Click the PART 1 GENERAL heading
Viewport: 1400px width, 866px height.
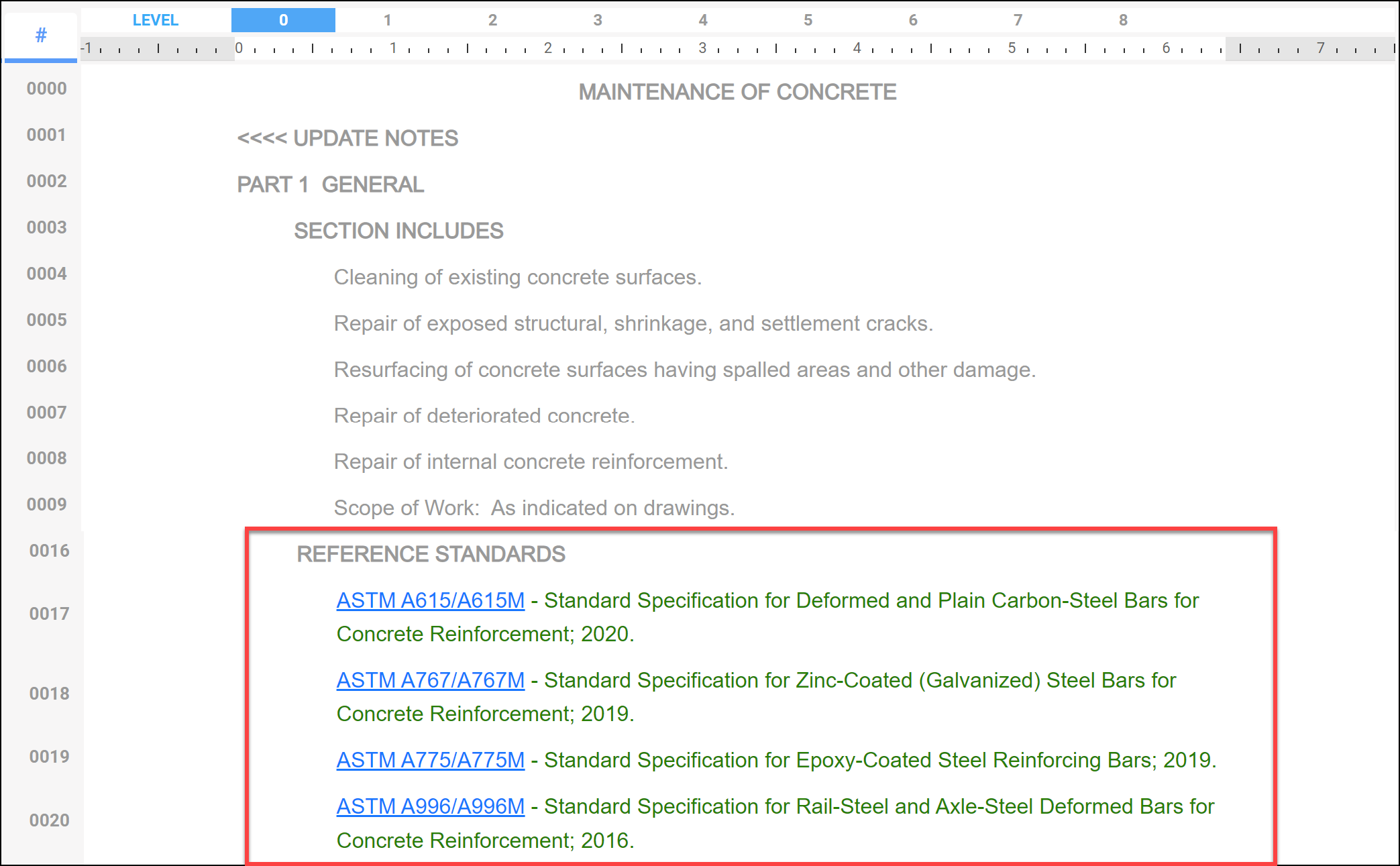(331, 184)
